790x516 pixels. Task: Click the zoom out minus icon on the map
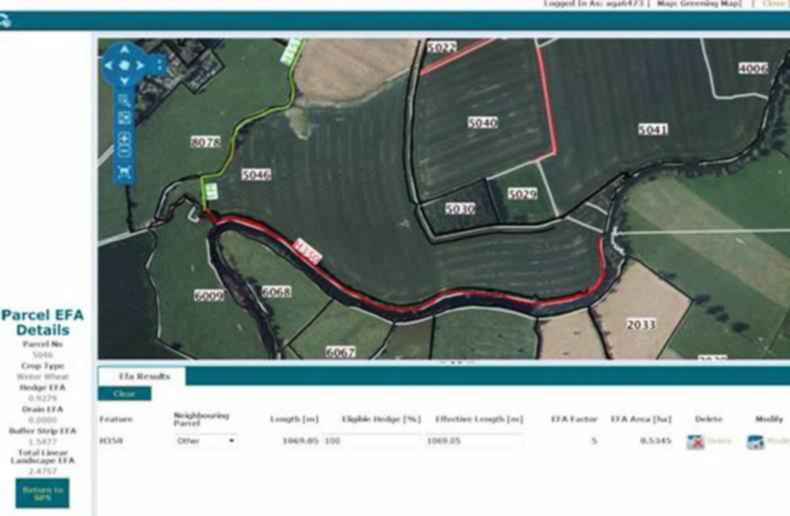coord(124,151)
